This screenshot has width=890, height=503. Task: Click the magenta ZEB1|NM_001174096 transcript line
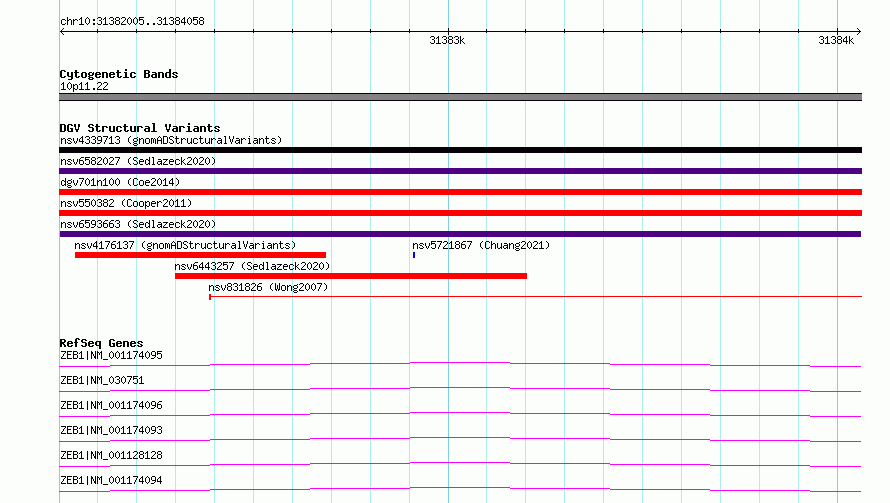click(460, 414)
